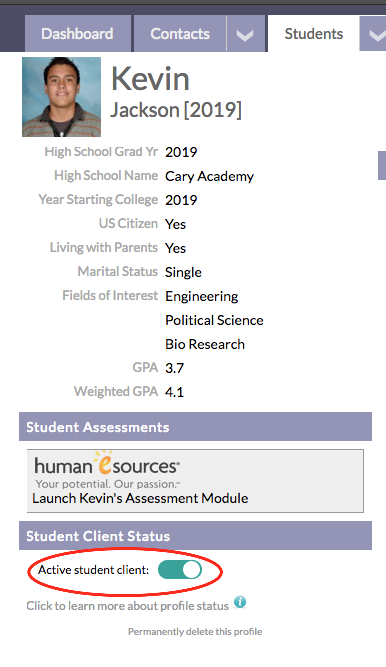Click the Kevin name heading
Screen dimensions: 386x667
click(x=150, y=79)
